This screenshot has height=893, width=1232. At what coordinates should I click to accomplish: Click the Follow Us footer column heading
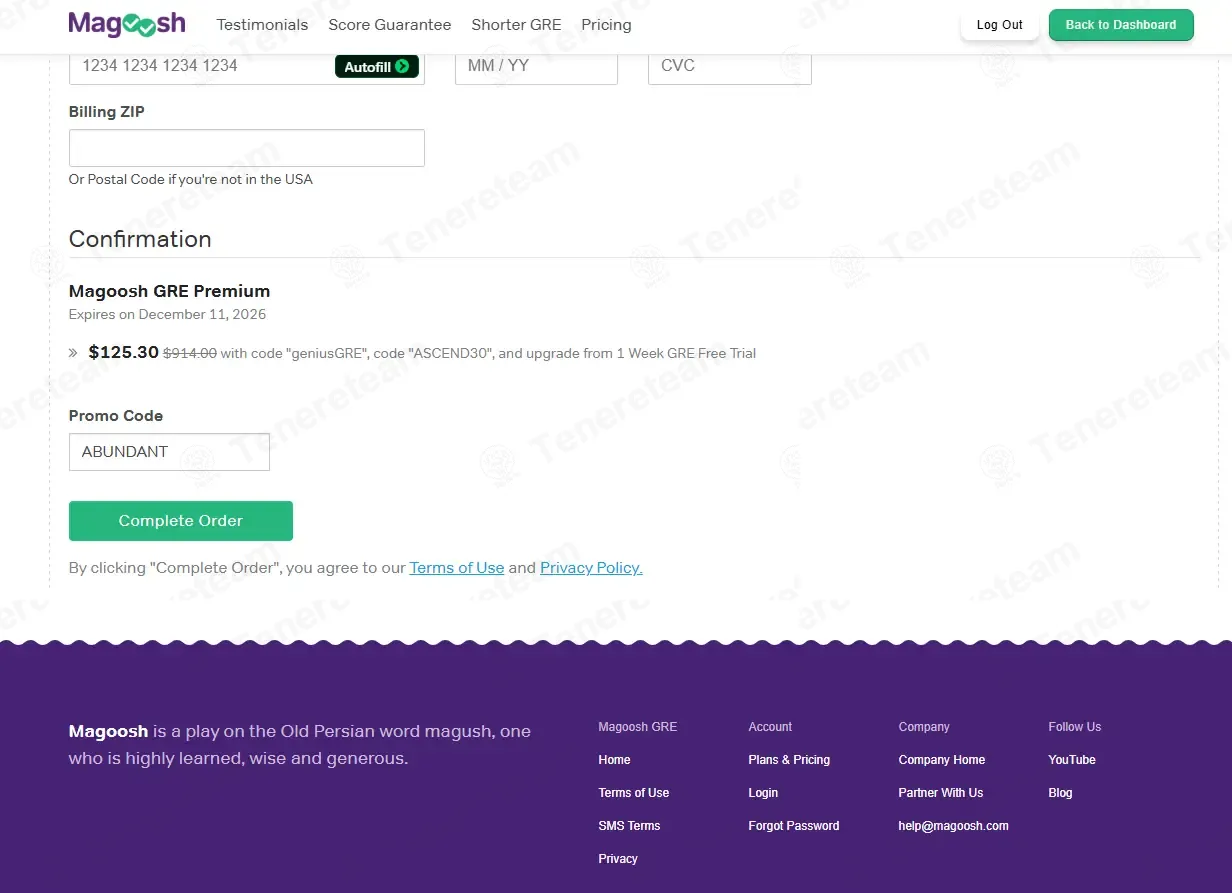[1075, 727]
